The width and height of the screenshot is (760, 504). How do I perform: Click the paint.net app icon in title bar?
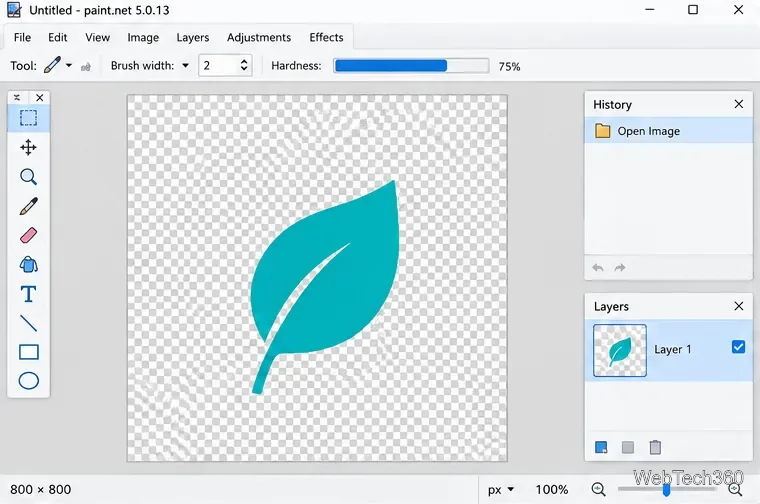pyautogui.click(x=14, y=10)
